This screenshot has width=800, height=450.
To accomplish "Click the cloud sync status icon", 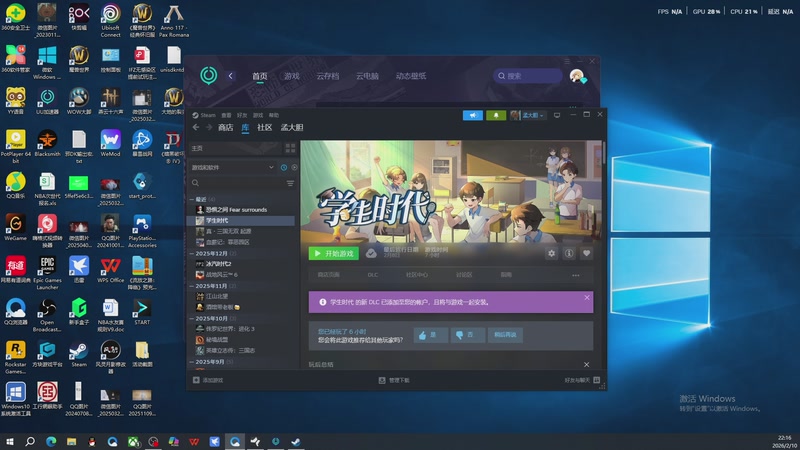I will click(x=371, y=253).
